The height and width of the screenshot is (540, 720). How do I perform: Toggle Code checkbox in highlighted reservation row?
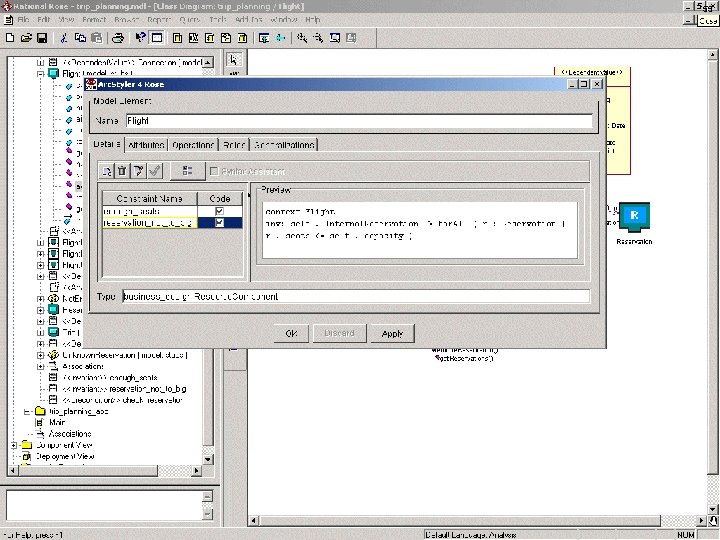pos(219,223)
